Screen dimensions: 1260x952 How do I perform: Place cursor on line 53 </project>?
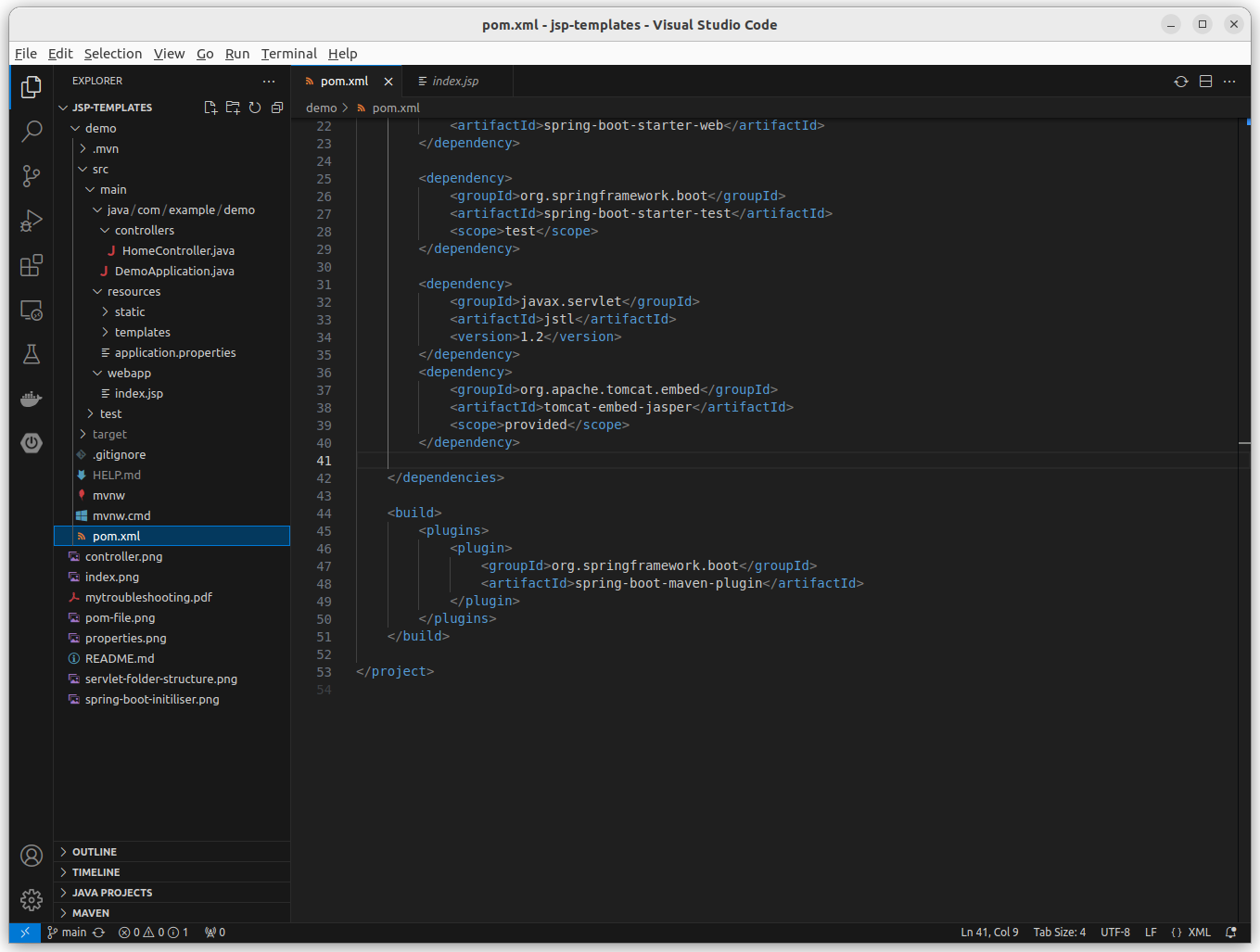tap(395, 672)
